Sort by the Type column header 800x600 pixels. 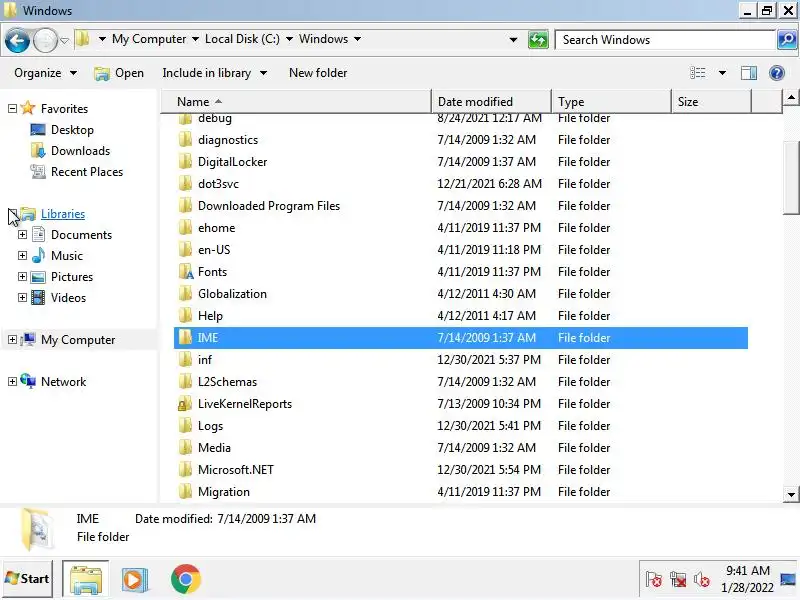pos(611,102)
